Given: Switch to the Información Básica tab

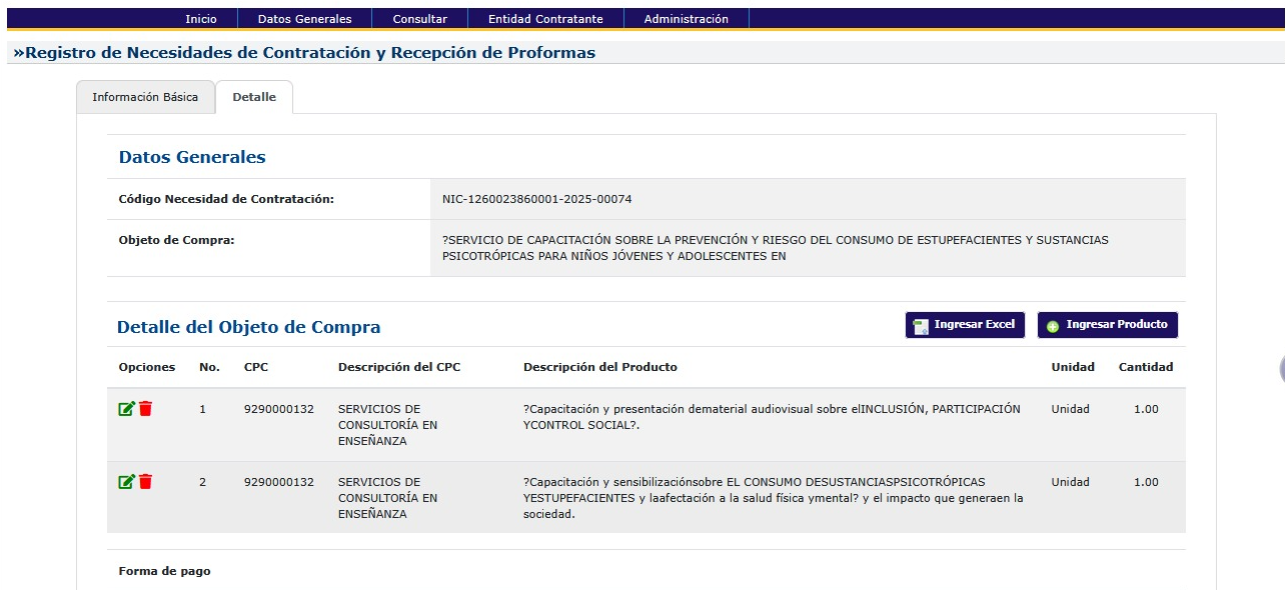Looking at the screenshot, I should pyautogui.click(x=145, y=97).
